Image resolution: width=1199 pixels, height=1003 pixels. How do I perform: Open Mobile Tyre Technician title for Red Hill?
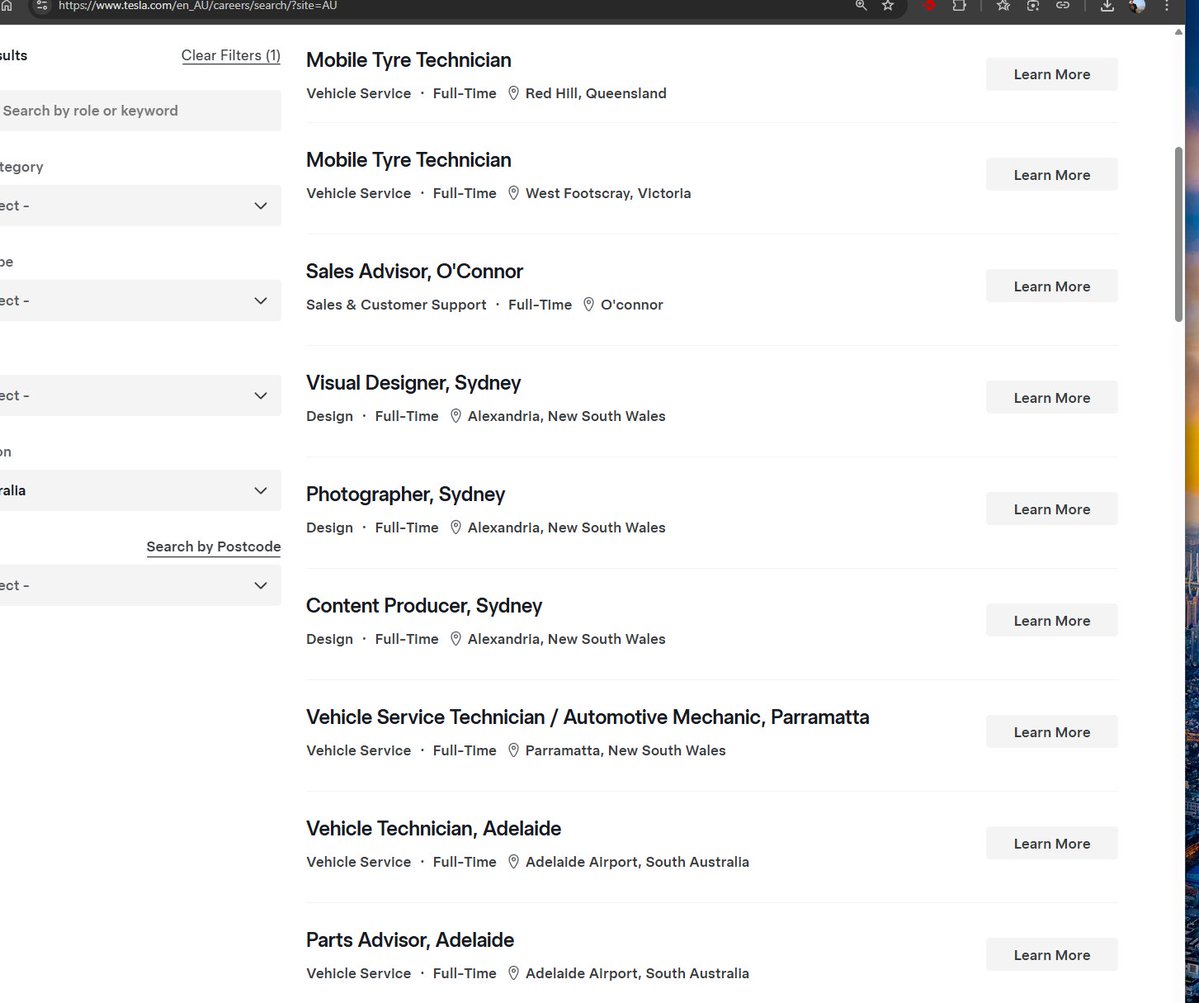pos(408,60)
